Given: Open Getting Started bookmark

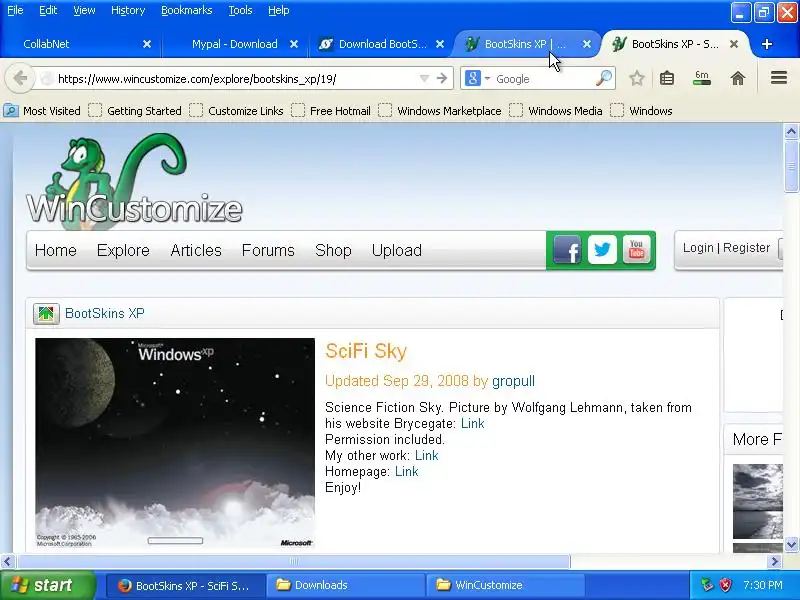Looking at the screenshot, I should click(135, 111).
